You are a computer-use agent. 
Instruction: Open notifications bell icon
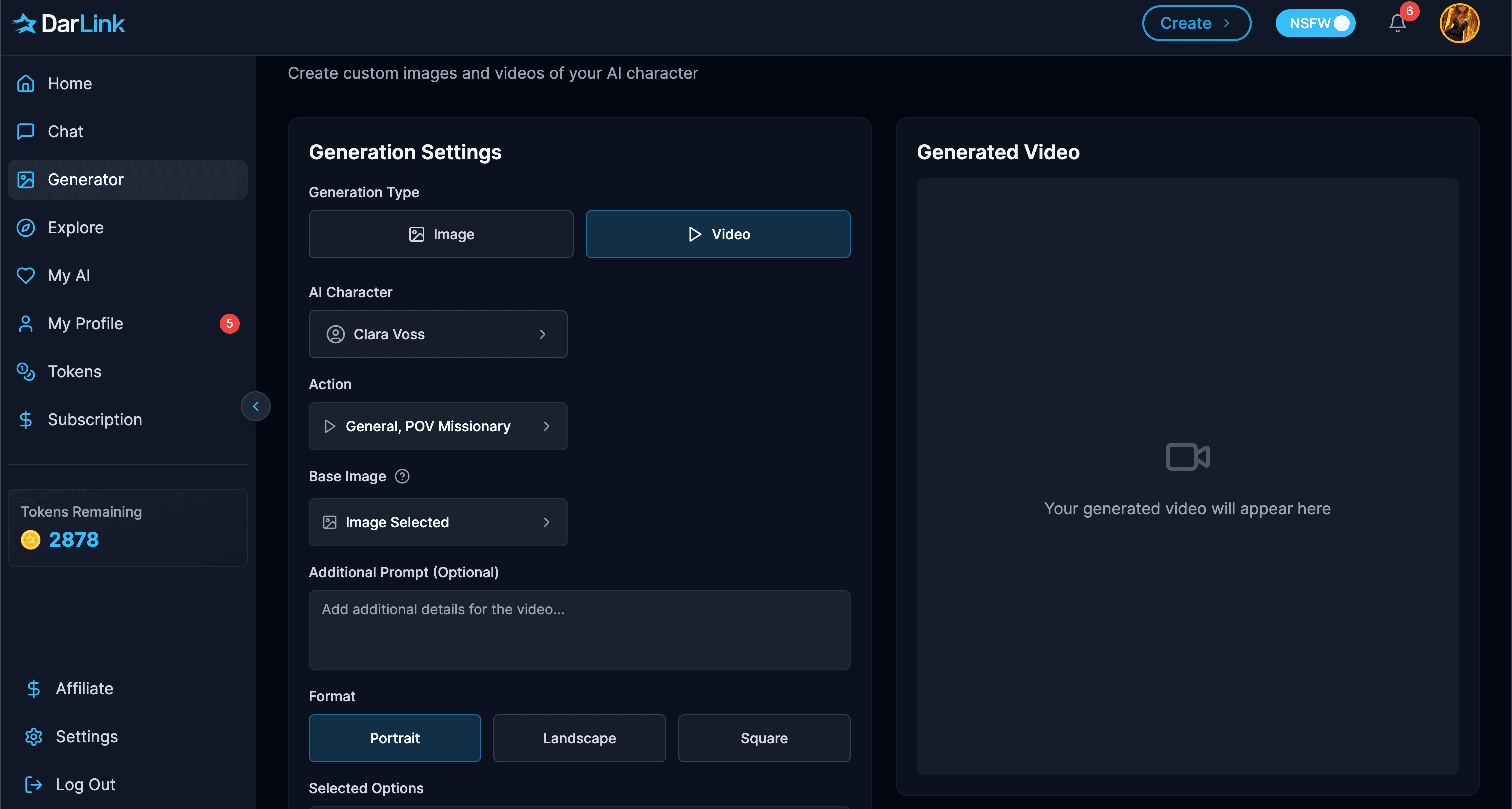[x=1397, y=24]
